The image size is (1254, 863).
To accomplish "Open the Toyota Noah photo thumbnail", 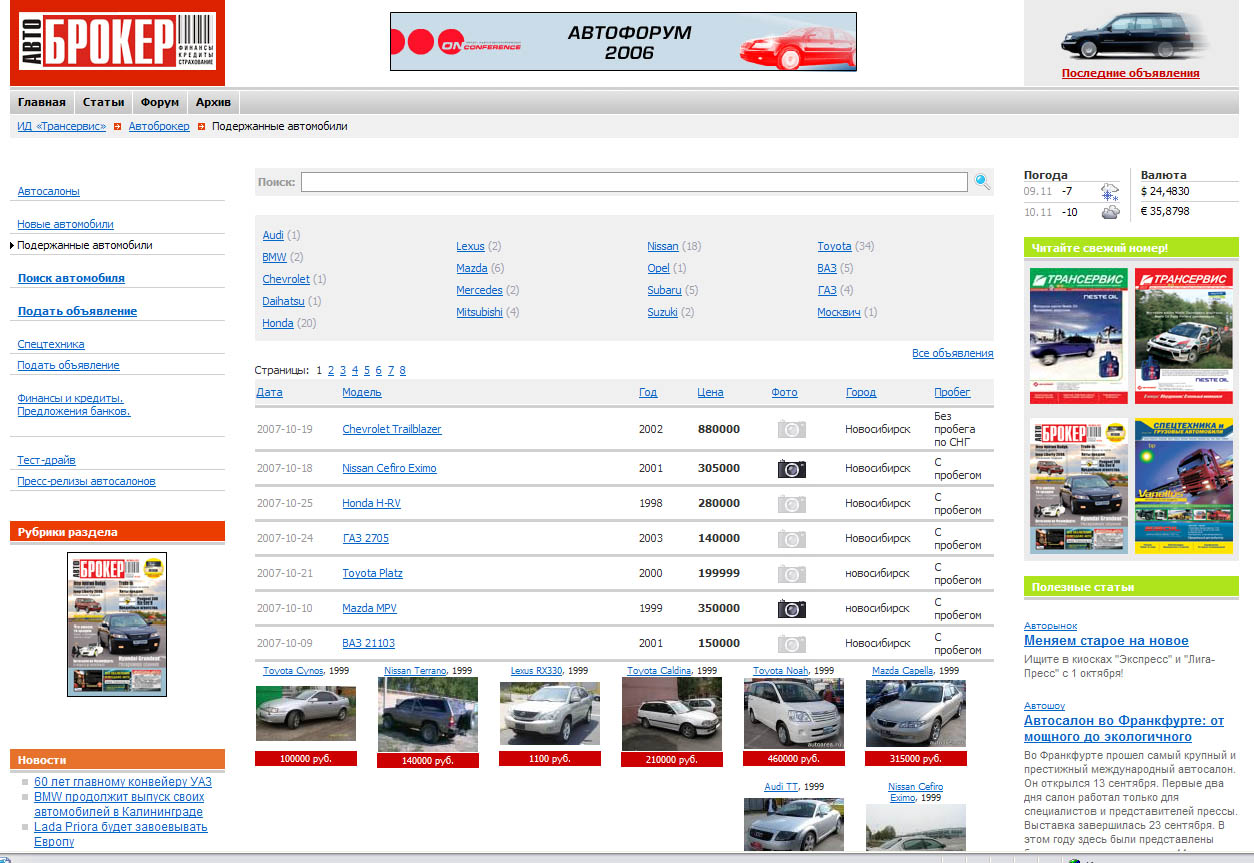I will 793,713.
